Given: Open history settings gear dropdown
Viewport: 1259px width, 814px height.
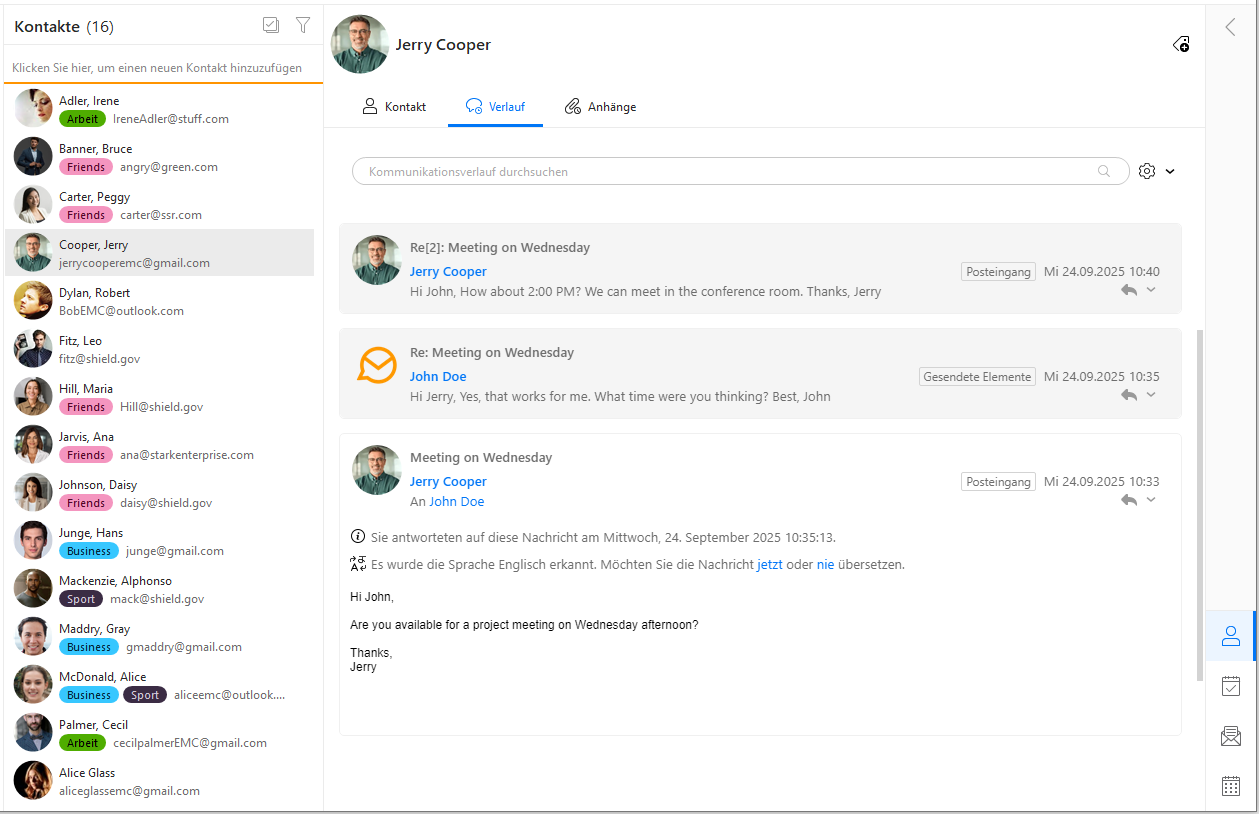Looking at the screenshot, I should coord(1156,171).
